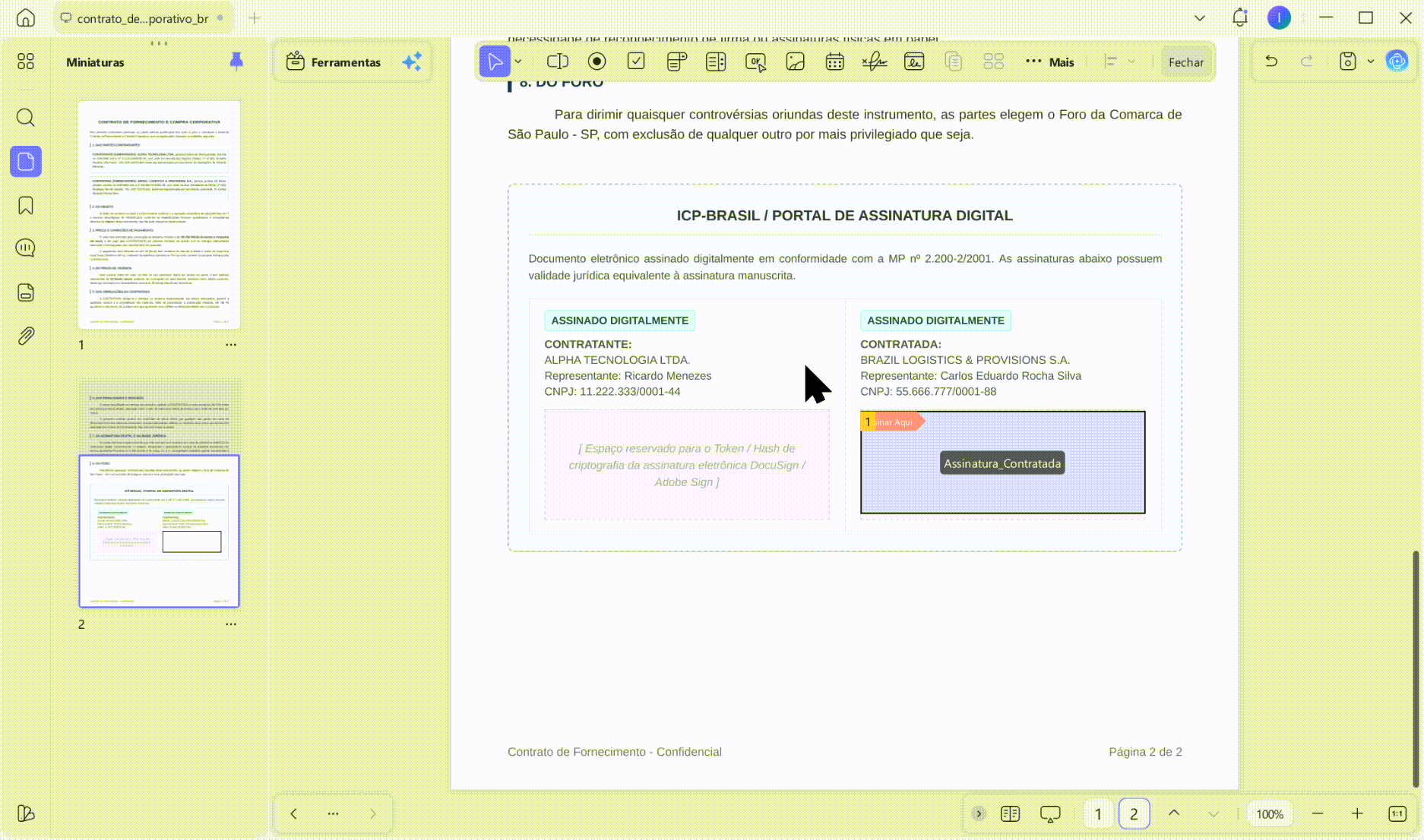
Task: Expand the save options dropdown
Action: click(1371, 62)
